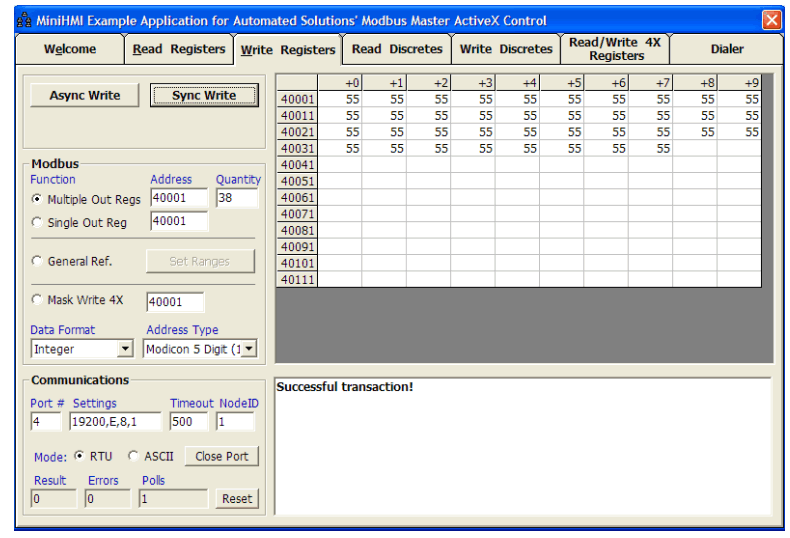Screen dimensions: 790x538
Task: Click the +4 column header
Action: coord(517,83)
